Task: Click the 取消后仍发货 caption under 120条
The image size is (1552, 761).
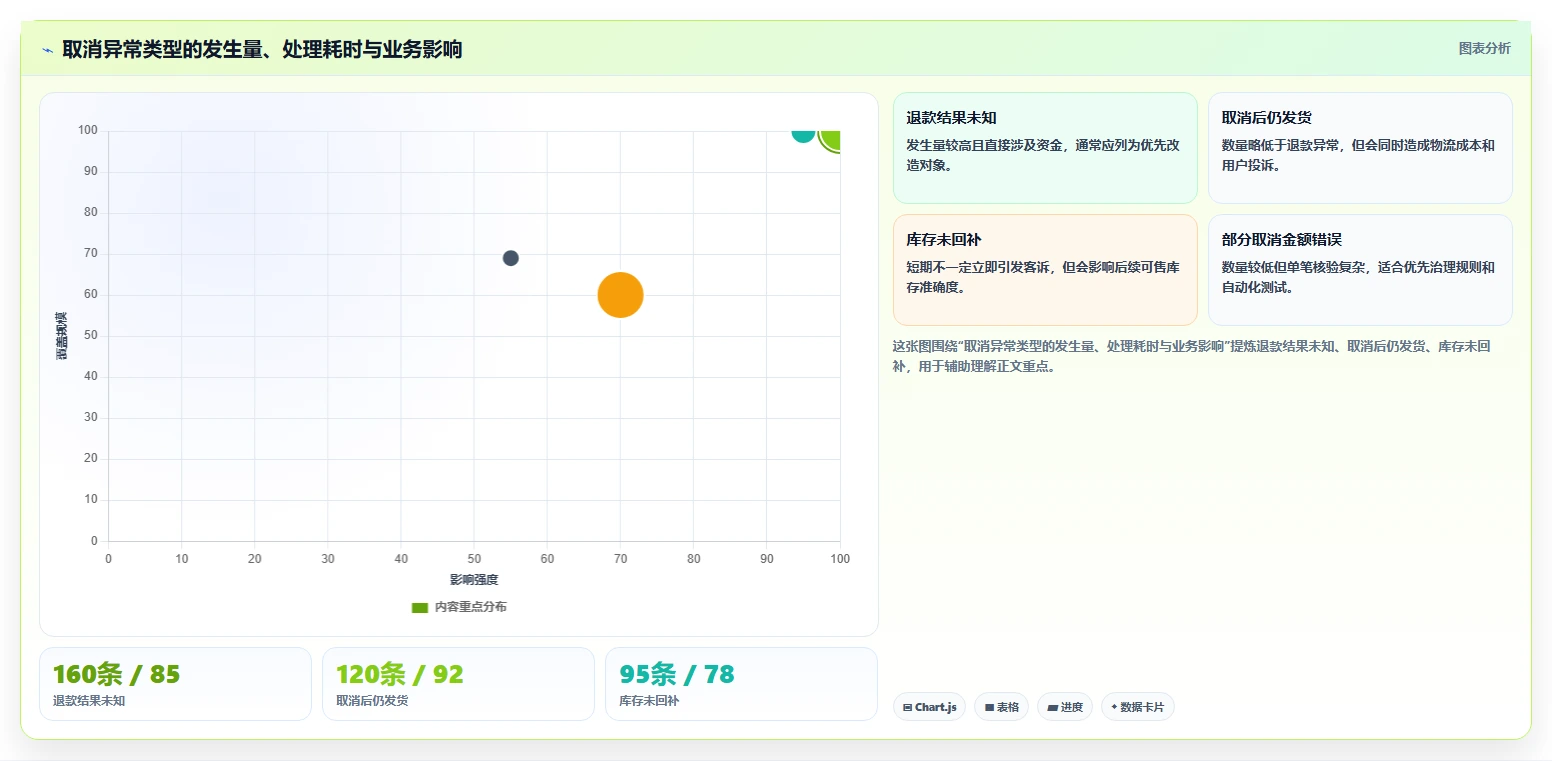Action: coord(372,701)
